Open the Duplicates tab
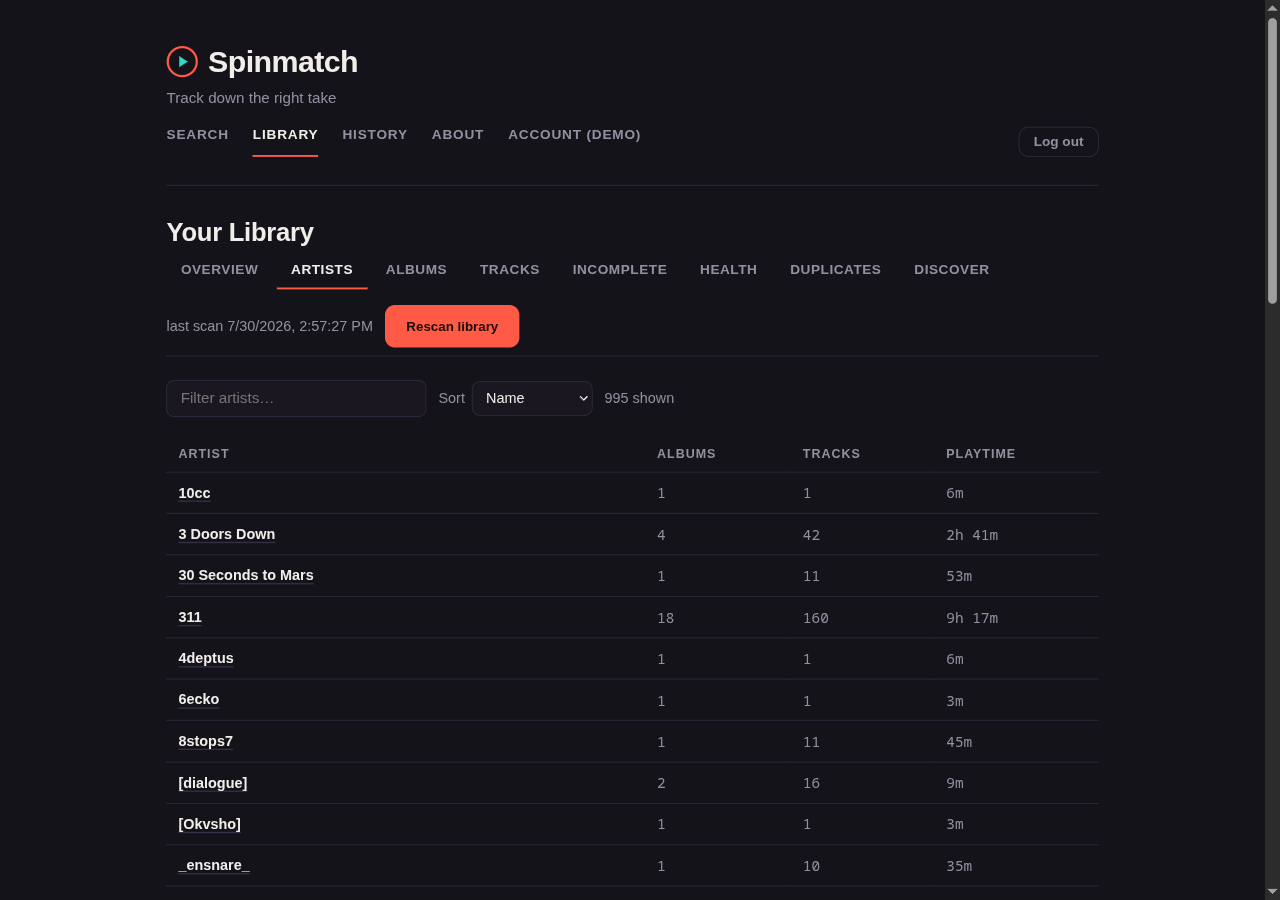This screenshot has width=1280, height=900. pyautogui.click(x=835, y=270)
